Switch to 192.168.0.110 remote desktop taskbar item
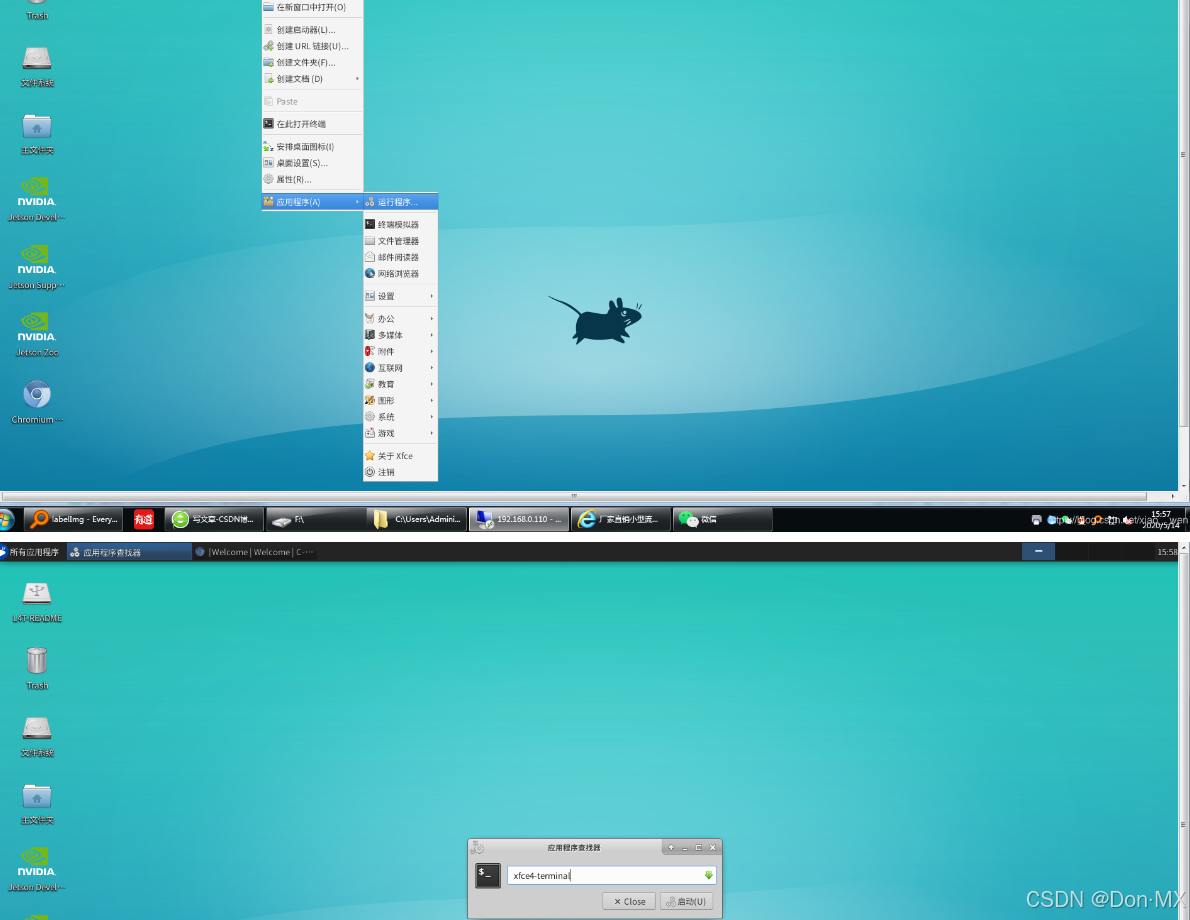Viewport: 1190px width, 920px height. tap(519, 519)
